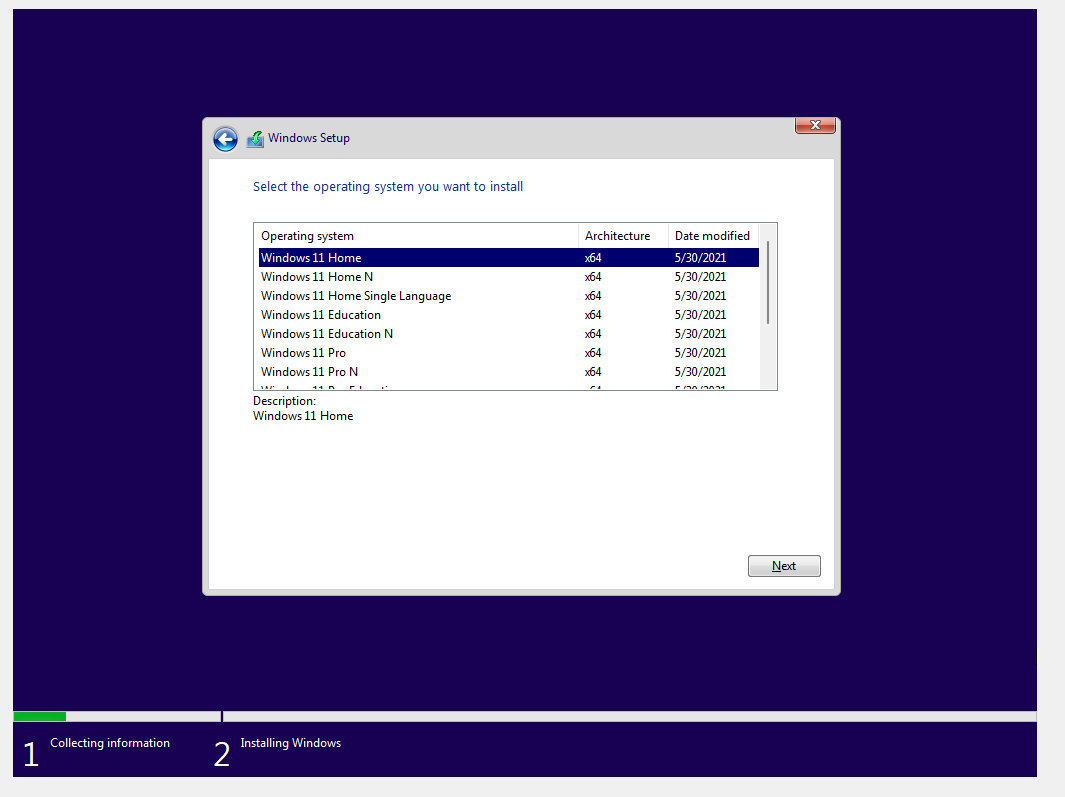
Task: Pick Windows 11 Education N row
Action: [x=509, y=334]
